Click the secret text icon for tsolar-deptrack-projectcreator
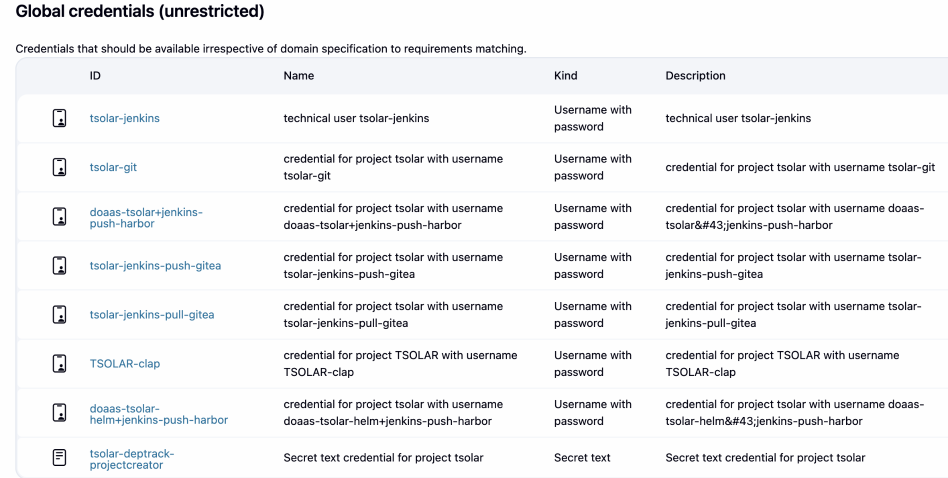Screen dimensions: 948x478 tap(59, 458)
